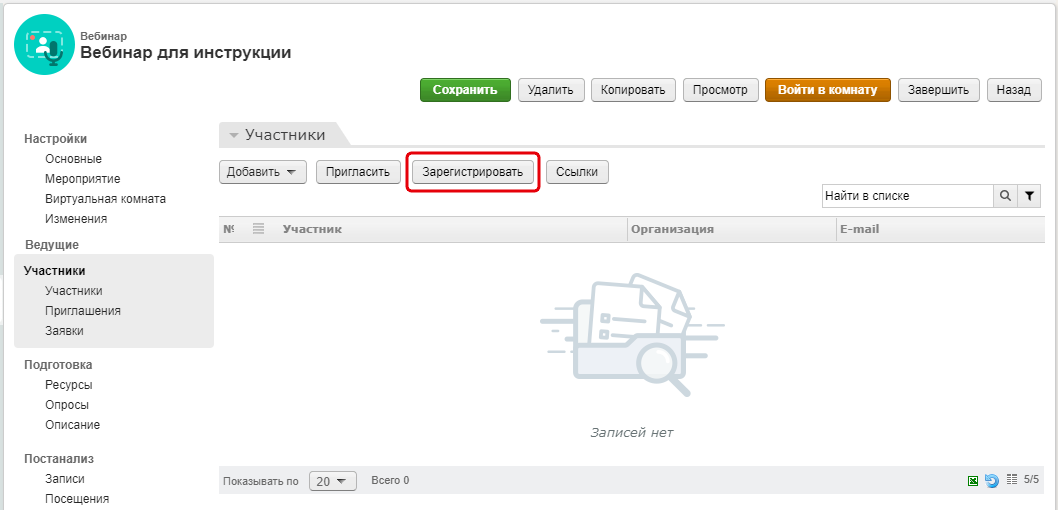Select bold Участники section in sidebar
The image size is (1058, 510).
pyautogui.click(x=55, y=271)
